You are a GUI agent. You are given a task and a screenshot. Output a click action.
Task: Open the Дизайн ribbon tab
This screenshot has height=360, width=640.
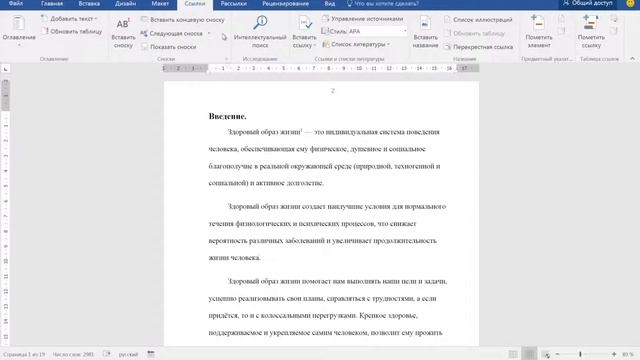pos(125,4)
